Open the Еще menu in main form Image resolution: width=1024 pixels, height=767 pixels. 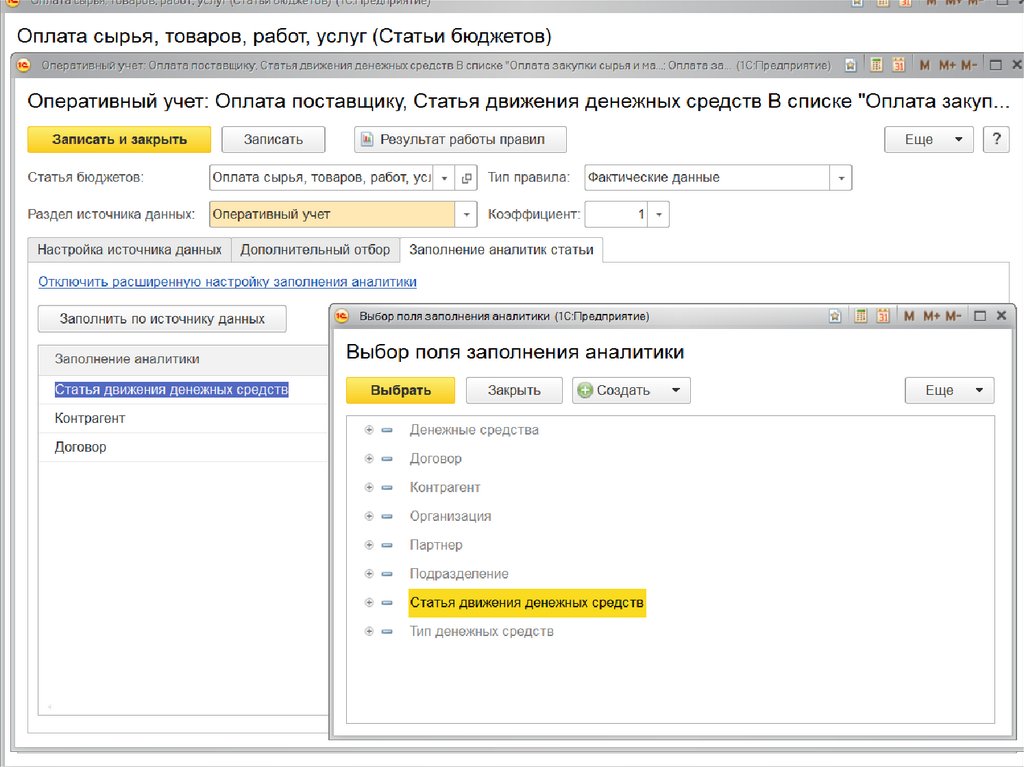[929, 139]
